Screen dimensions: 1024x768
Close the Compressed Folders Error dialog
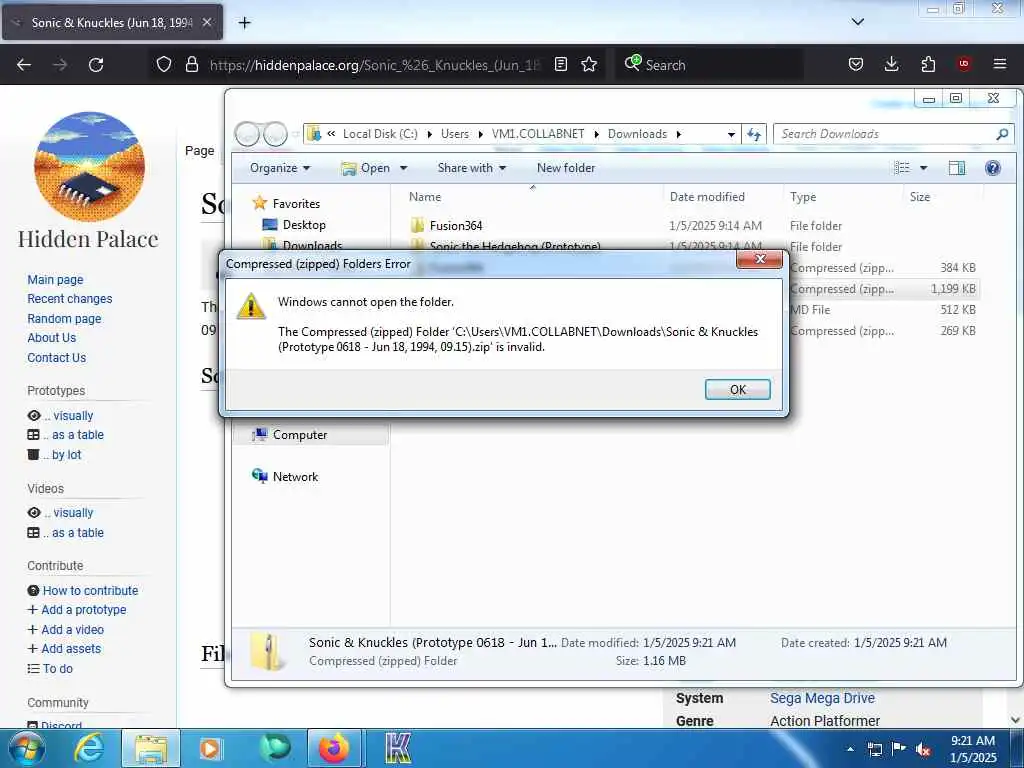(x=760, y=260)
